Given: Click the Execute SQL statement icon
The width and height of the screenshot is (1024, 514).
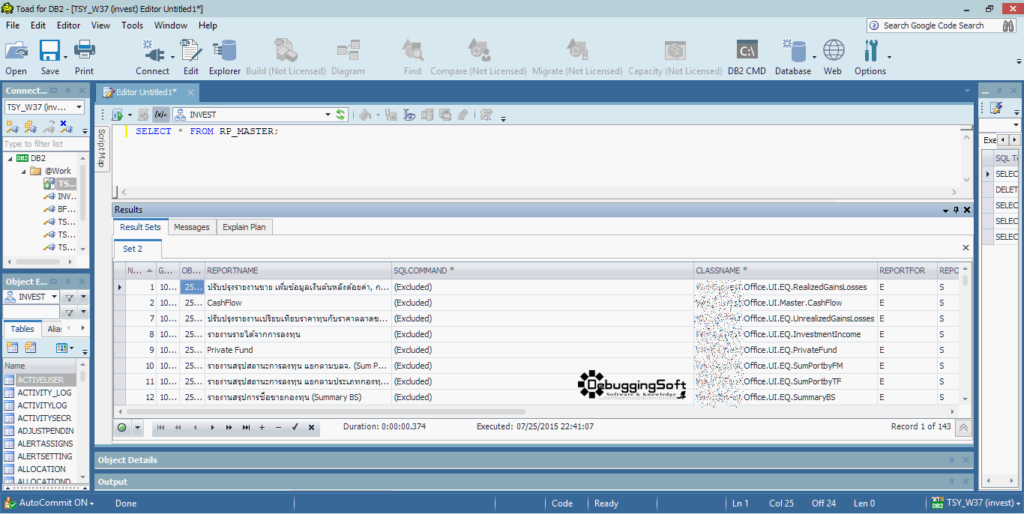Looking at the screenshot, I should [118, 115].
